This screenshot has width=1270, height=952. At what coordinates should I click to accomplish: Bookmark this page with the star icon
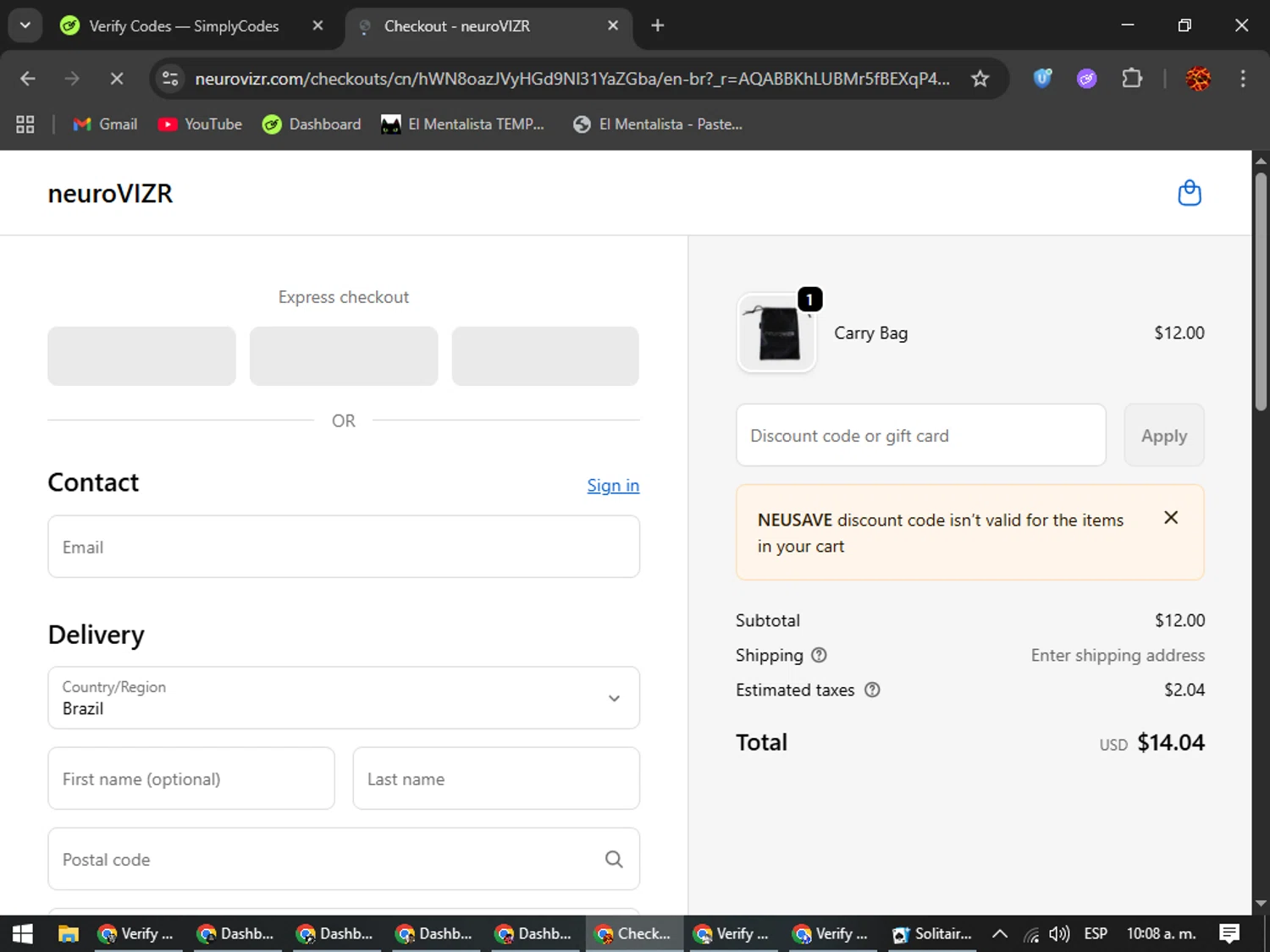(980, 79)
